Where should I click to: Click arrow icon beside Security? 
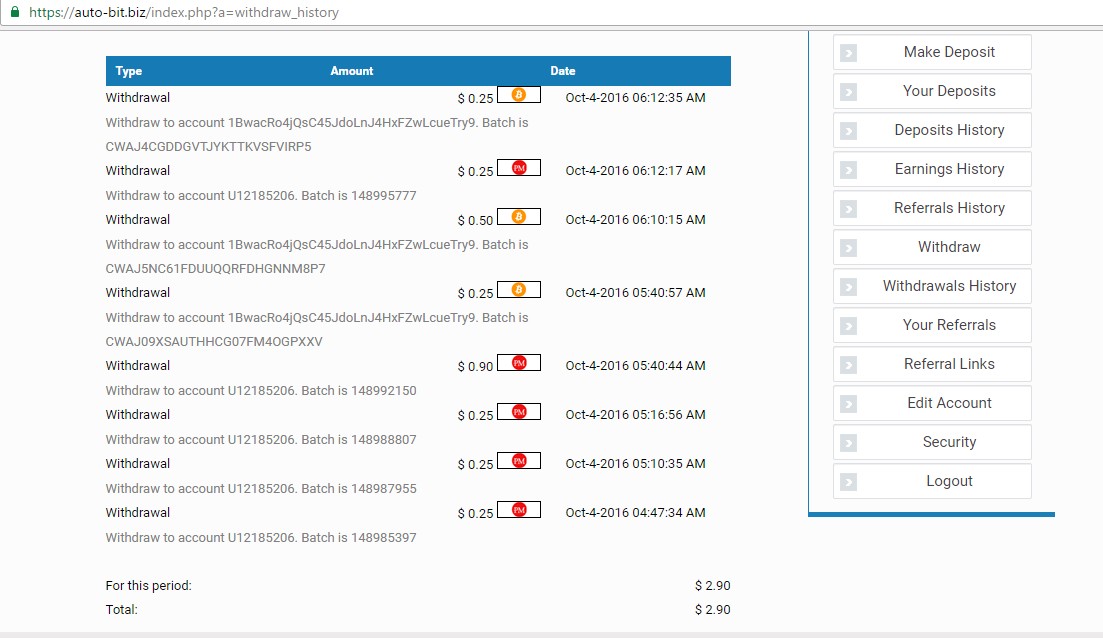pos(848,443)
